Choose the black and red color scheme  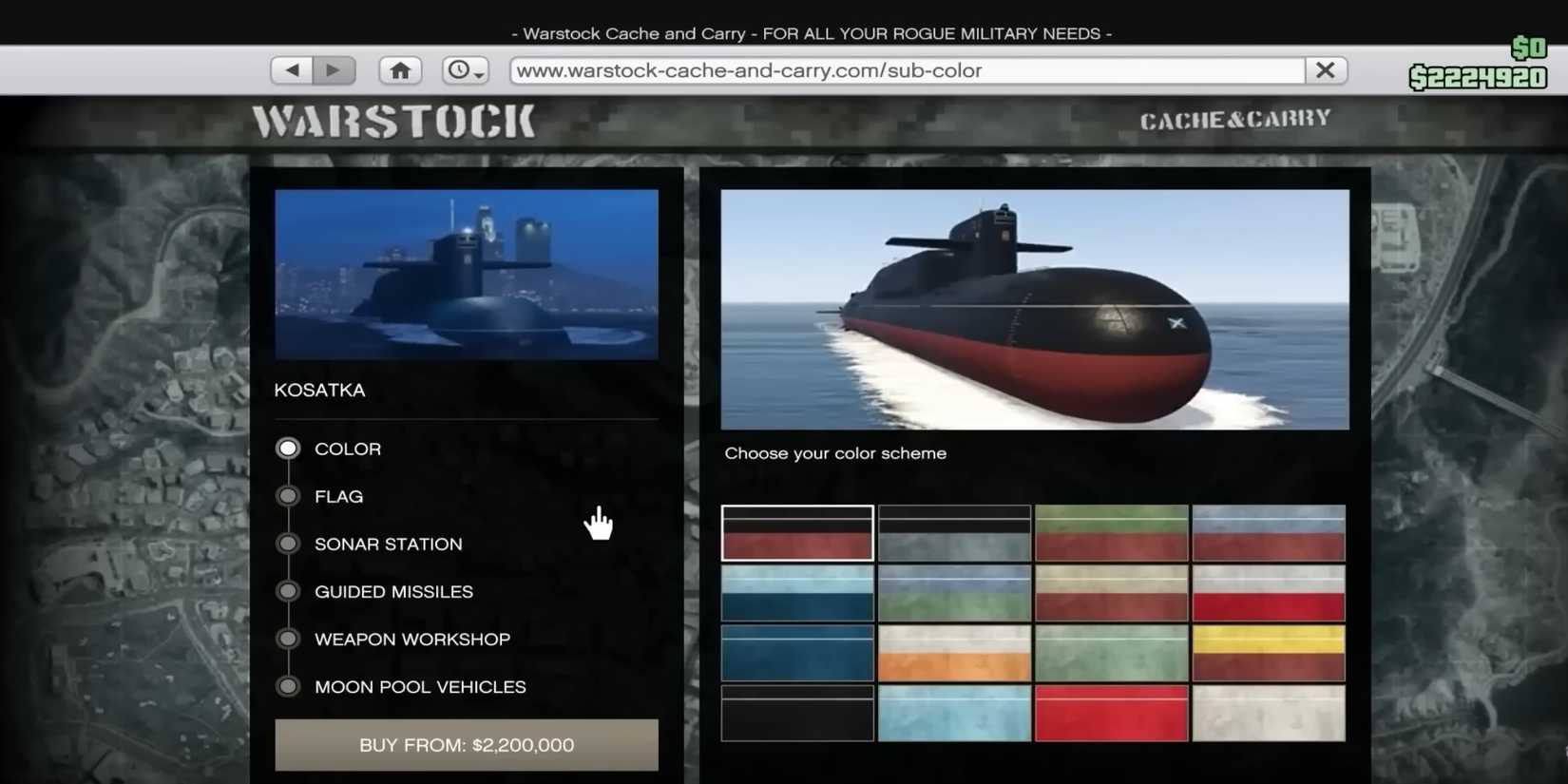click(797, 533)
